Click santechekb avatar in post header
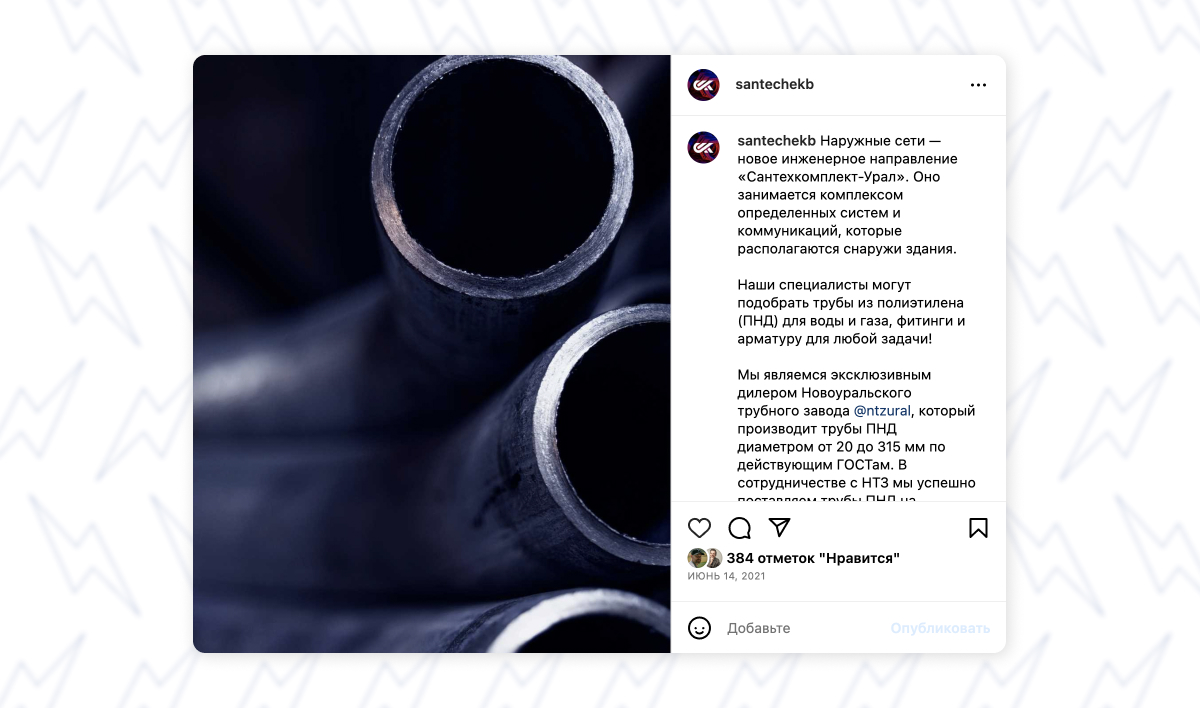1200x708 pixels. [704, 85]
